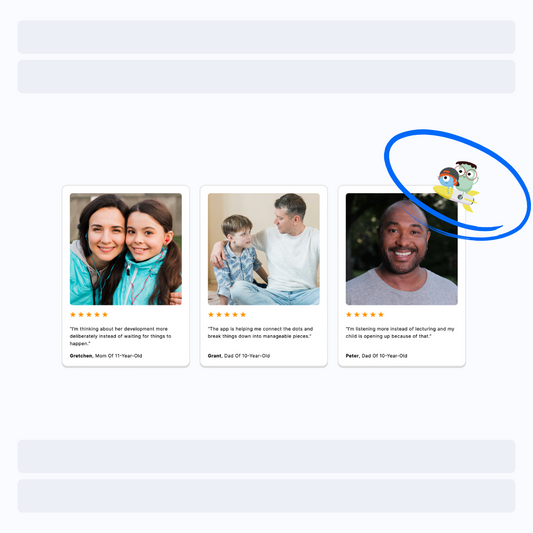This screenshot has width=533, height=533.
Task: Click gray placeholder bar just above testimonials
Action: [x=266, y=76]
